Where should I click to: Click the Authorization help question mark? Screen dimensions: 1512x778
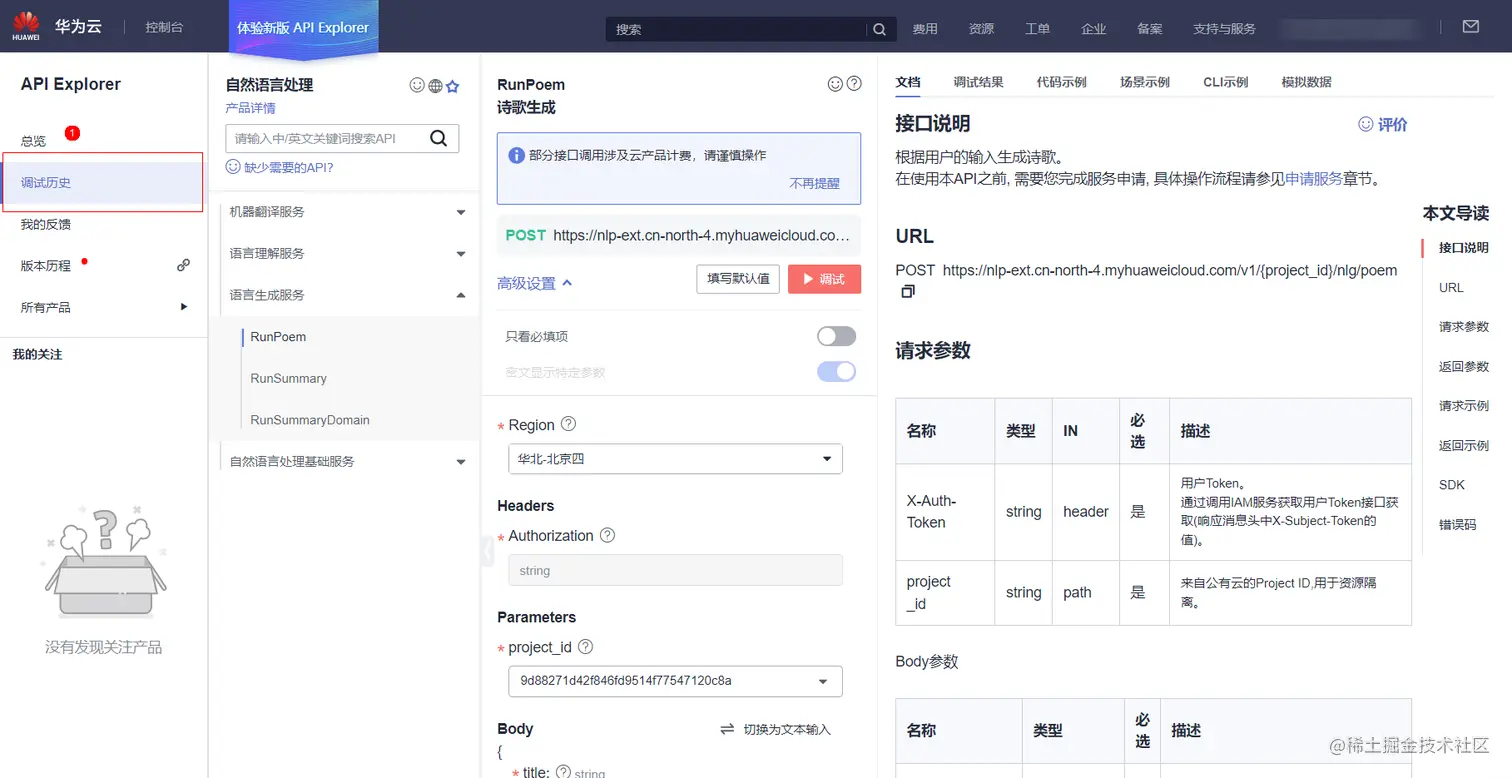point(607,535)
